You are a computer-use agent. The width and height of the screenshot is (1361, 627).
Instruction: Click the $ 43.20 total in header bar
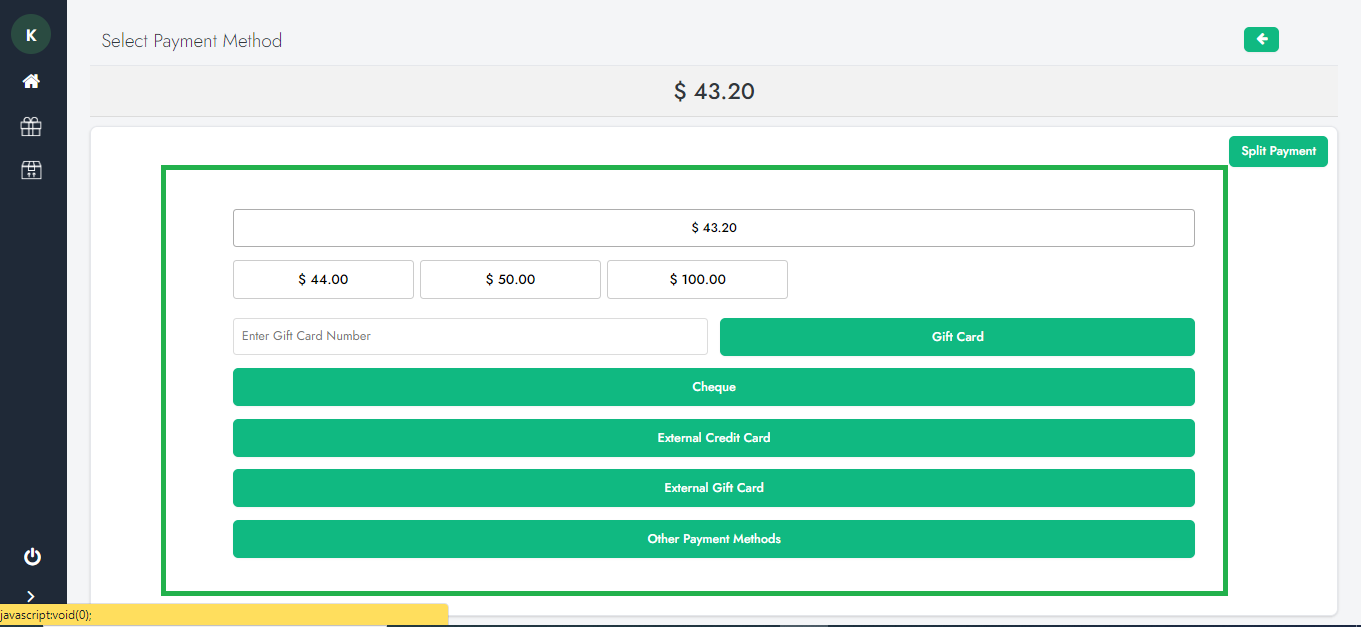[x=713, y=92]
